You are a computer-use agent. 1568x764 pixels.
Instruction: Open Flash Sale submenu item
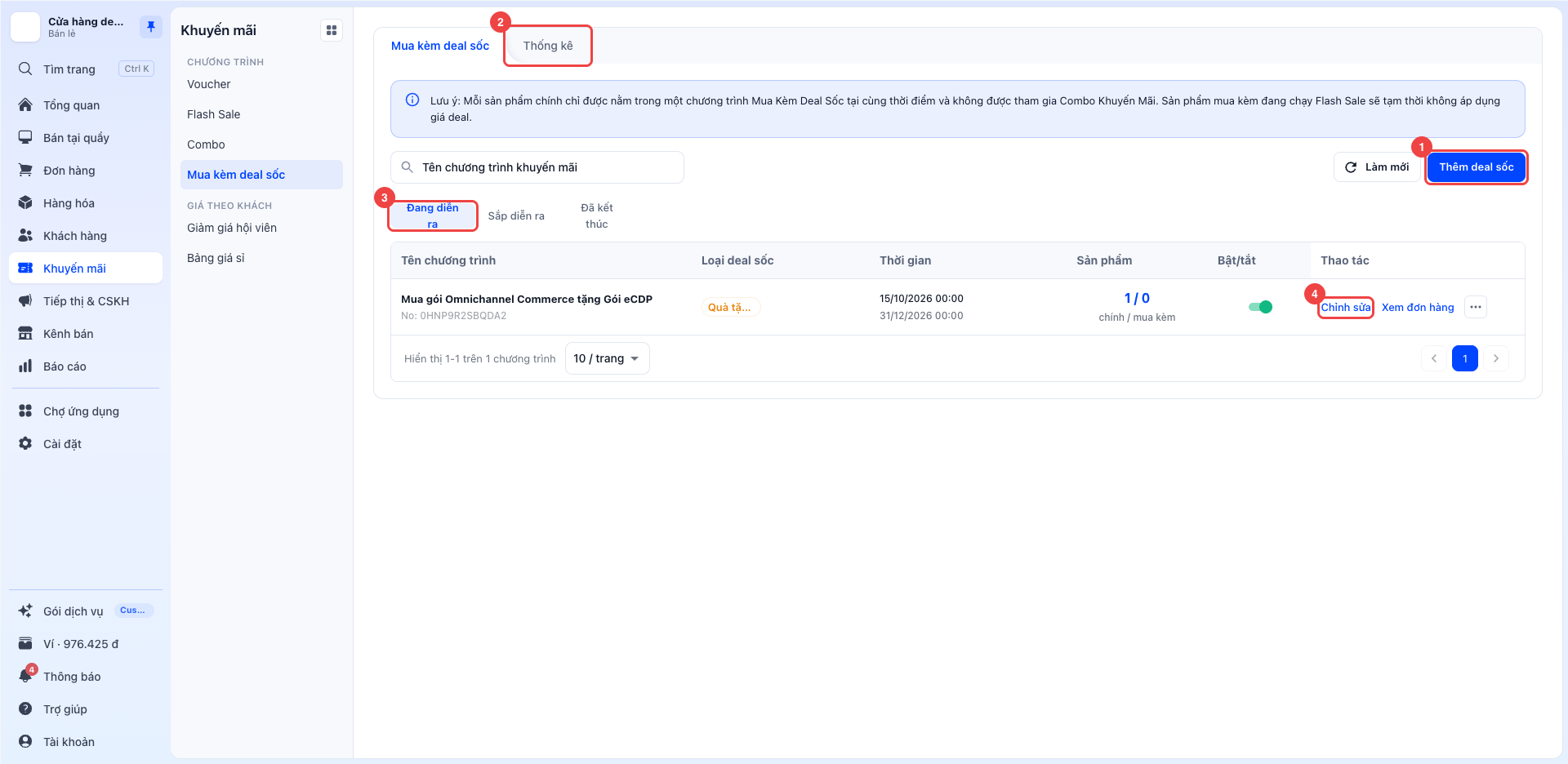click(x=261, y=114)
